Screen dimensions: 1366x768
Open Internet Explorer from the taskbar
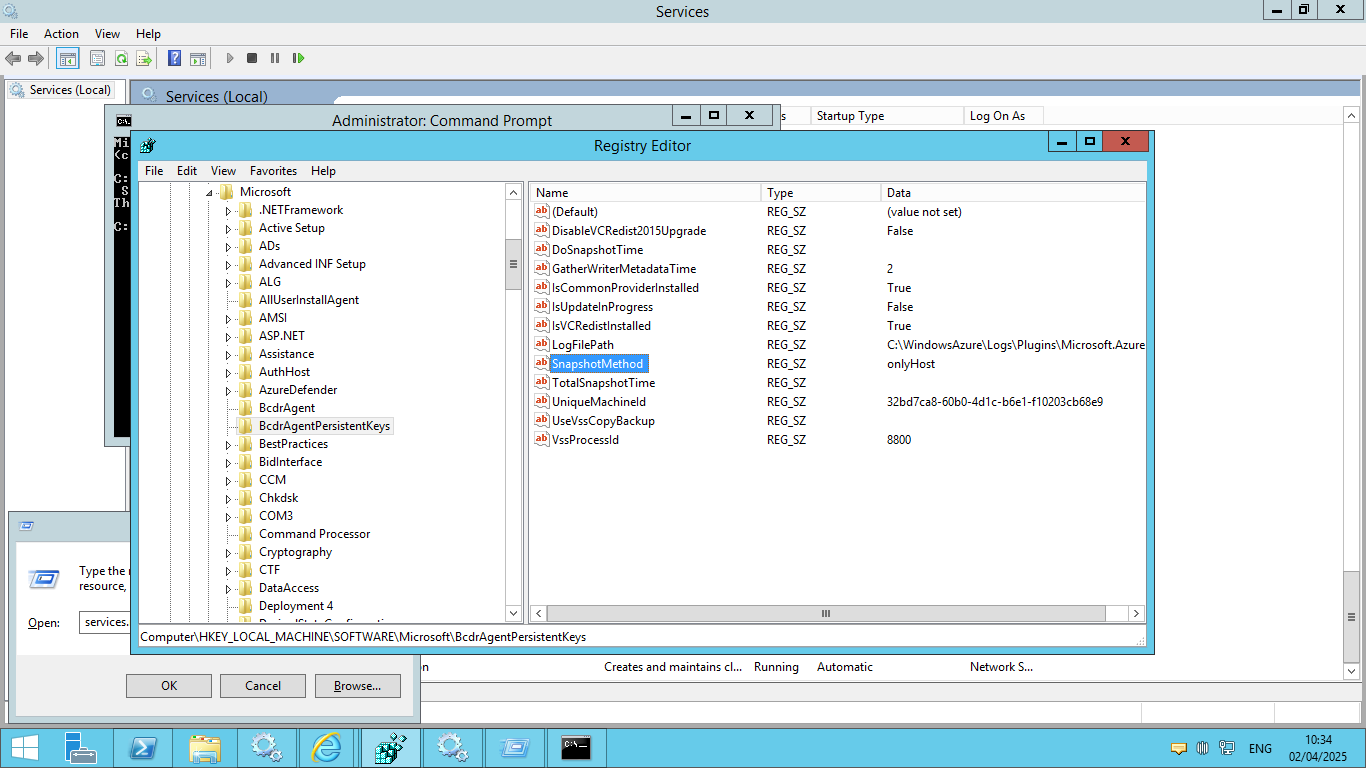coord(327,748)
